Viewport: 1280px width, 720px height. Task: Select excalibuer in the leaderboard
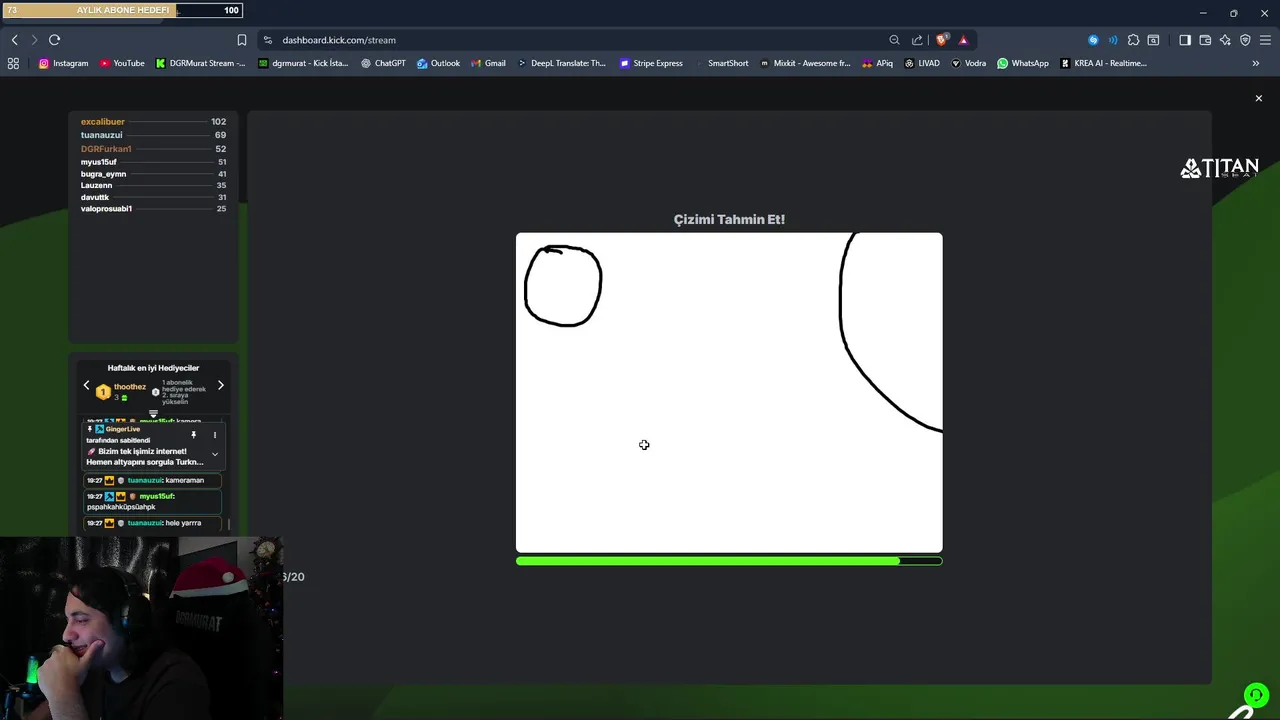tap(103, 122)
